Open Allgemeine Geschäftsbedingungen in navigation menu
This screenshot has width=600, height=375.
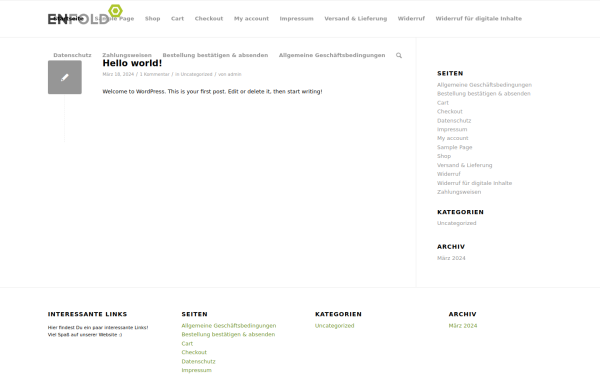coord(332,55)
